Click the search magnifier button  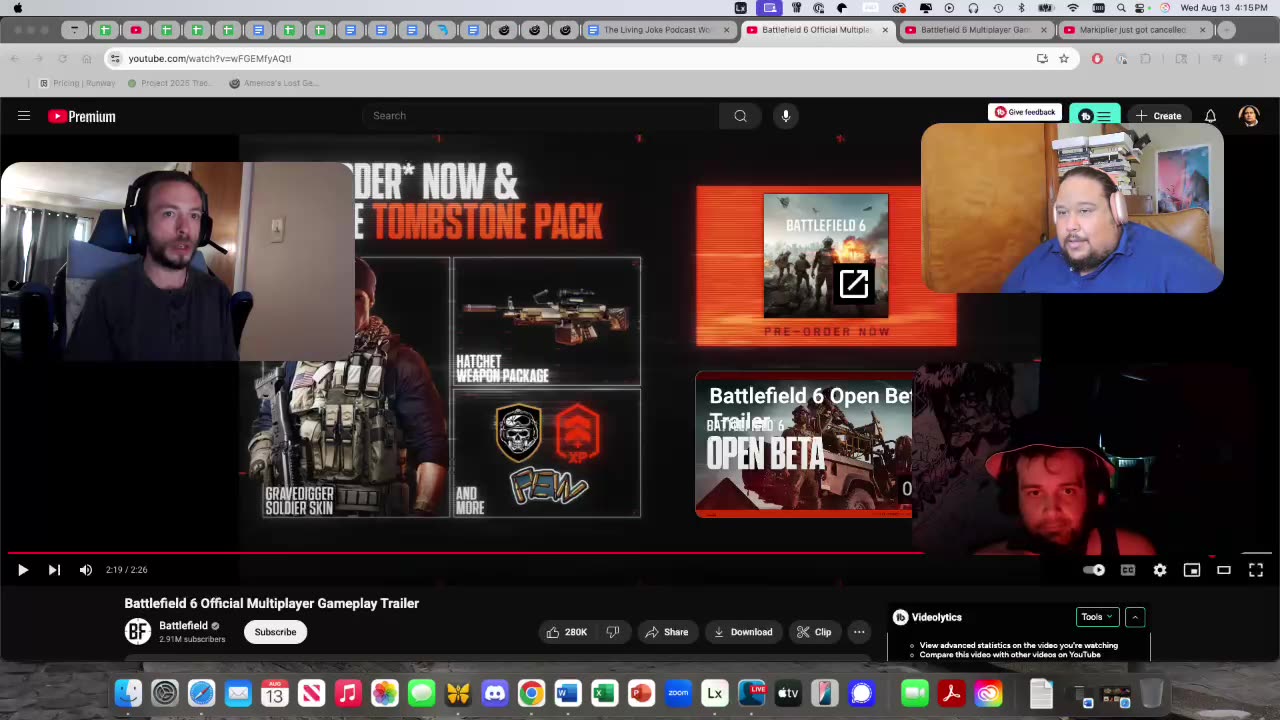tap(740, 116)
